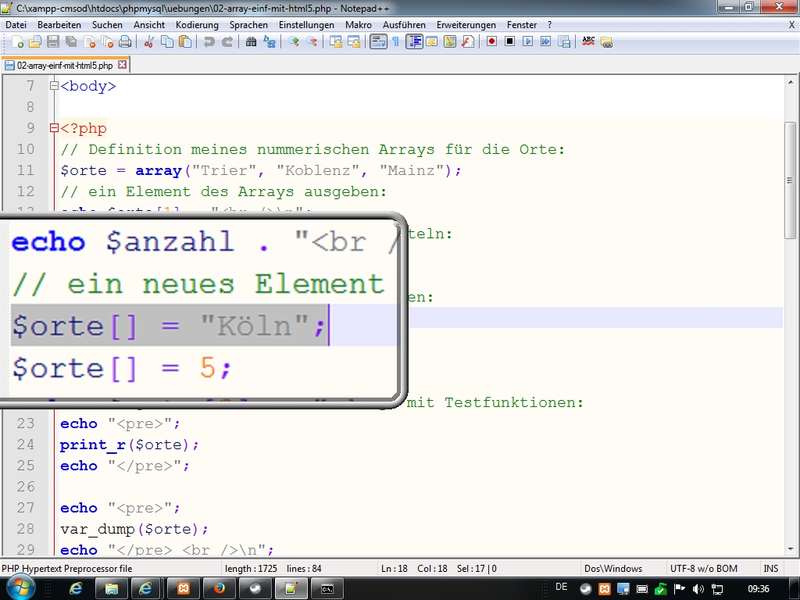Image resolution: width=800 pixels, height=600 pixels.
Task: Open the Find binoculars tool
Action: tap(251, 42)
